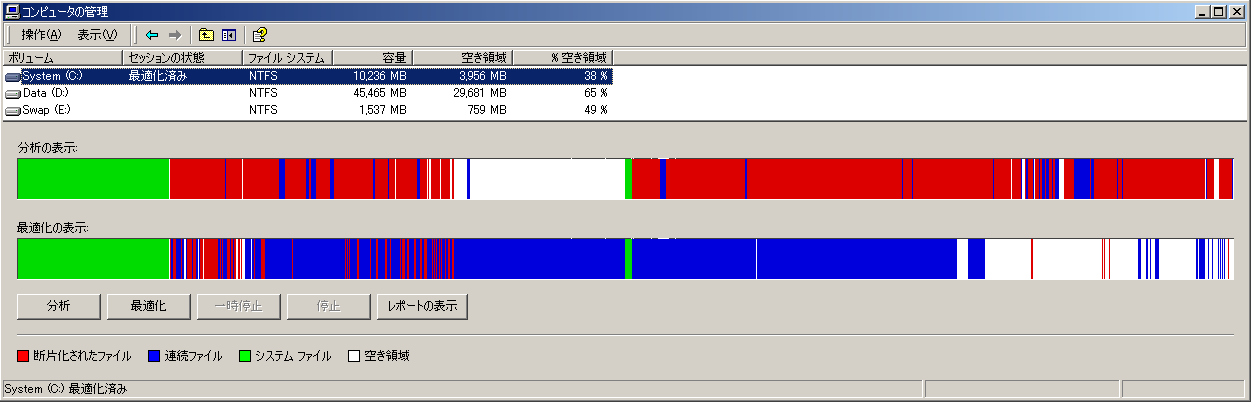Click the green システム ファイル legend swatch
Screen dimensions: 1251x402
click(x=244, y=356)
